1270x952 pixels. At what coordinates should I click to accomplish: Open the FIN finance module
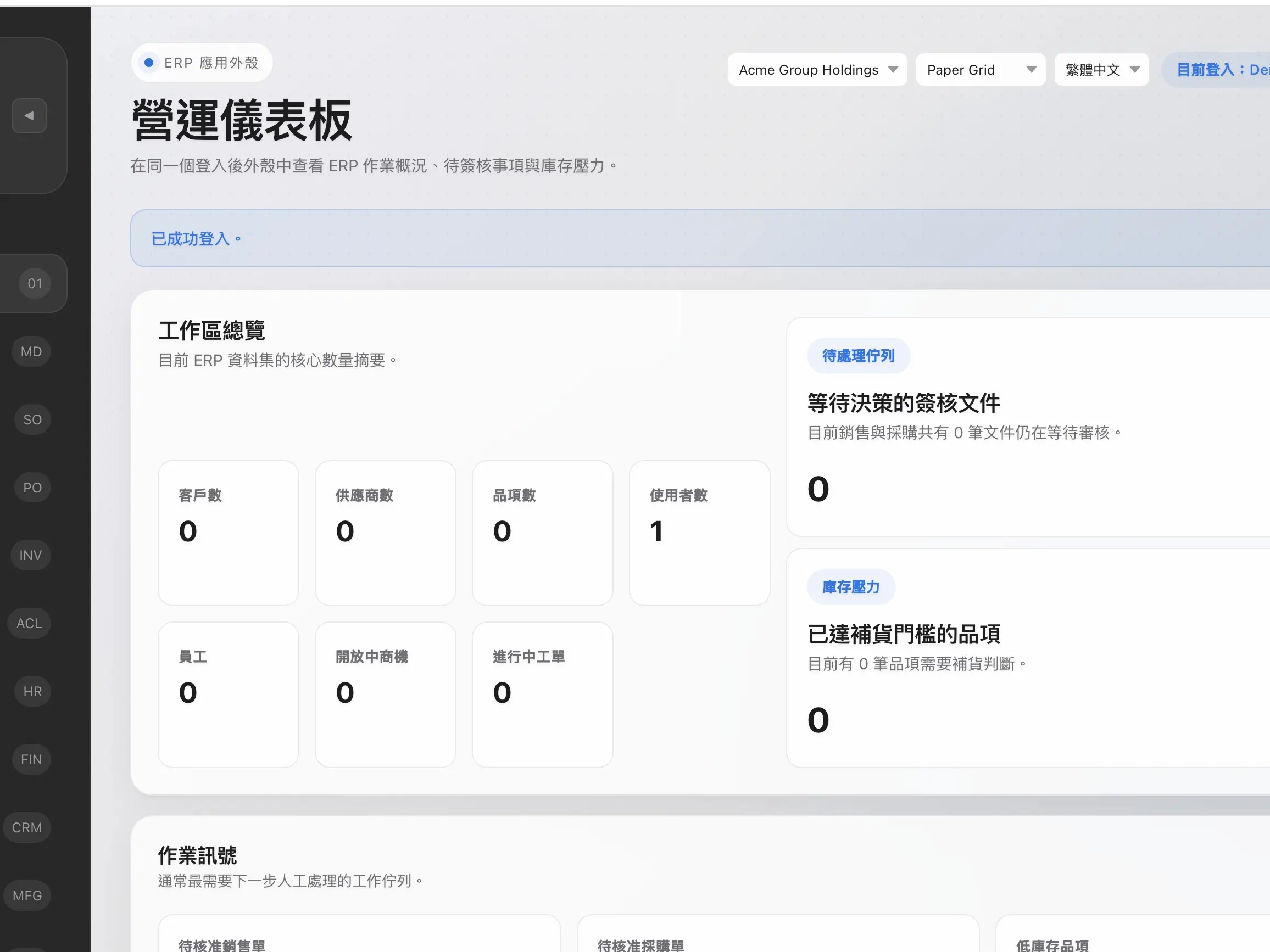click(x=30, y=759)
